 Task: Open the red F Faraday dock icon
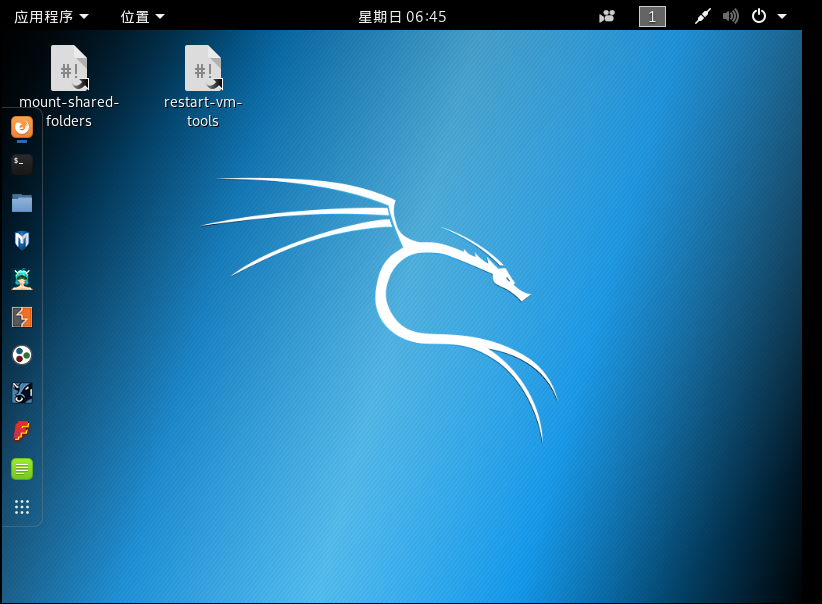coord(22,431)
